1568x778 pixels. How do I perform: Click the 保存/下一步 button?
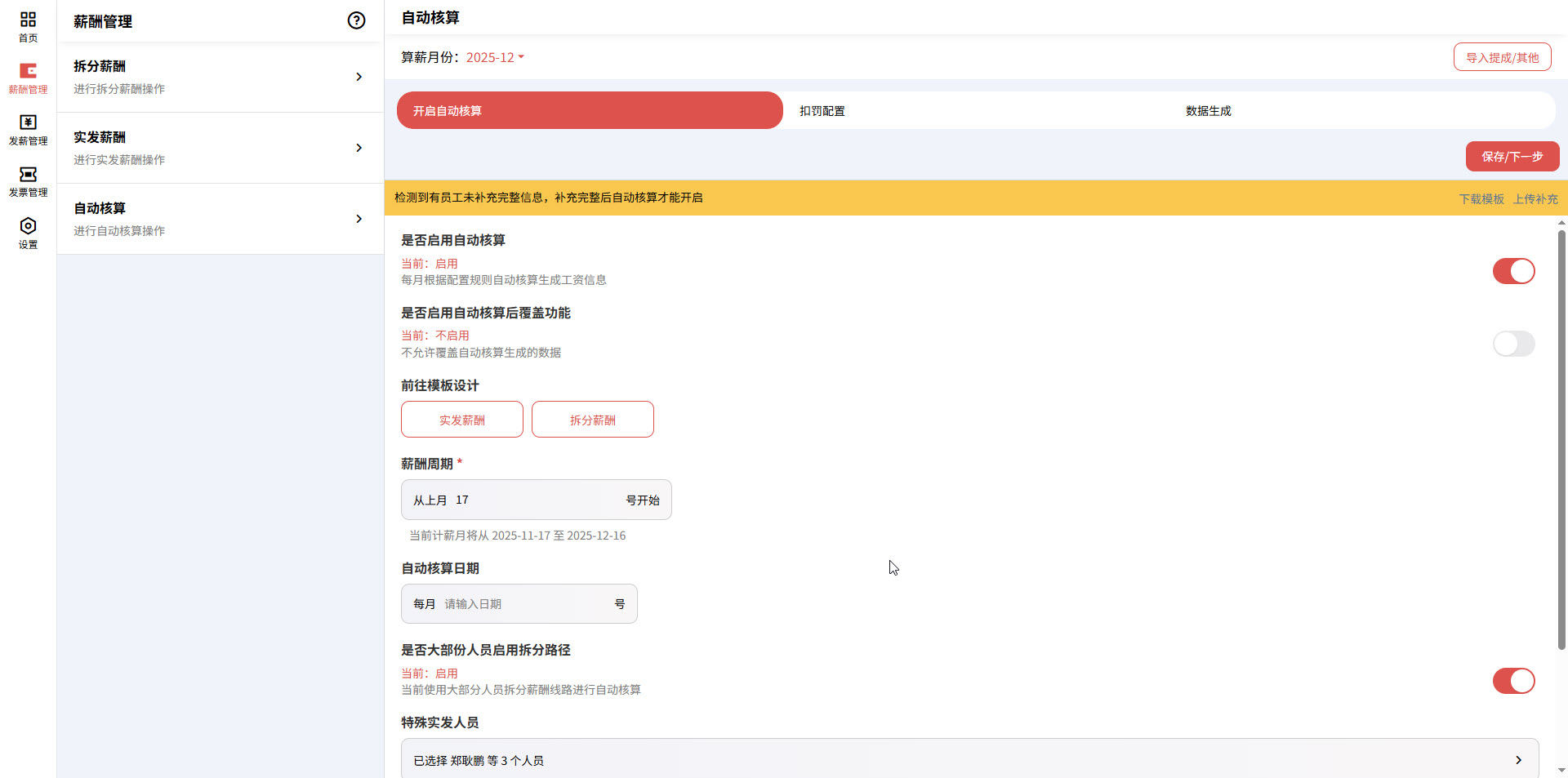pyautogui.click(x=1512, y=156)
